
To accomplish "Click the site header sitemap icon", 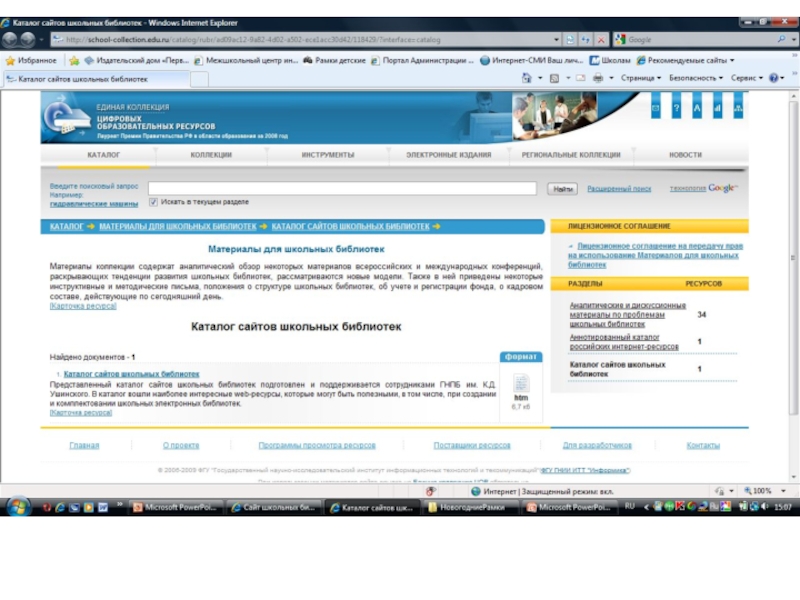I will click(x=738, y=106).
